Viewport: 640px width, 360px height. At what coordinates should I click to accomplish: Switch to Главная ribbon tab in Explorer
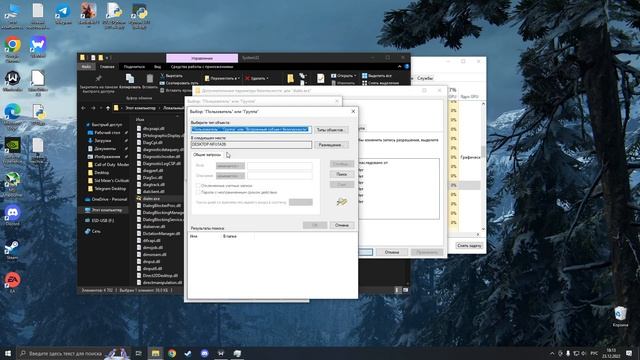click(x=107, y=67)
